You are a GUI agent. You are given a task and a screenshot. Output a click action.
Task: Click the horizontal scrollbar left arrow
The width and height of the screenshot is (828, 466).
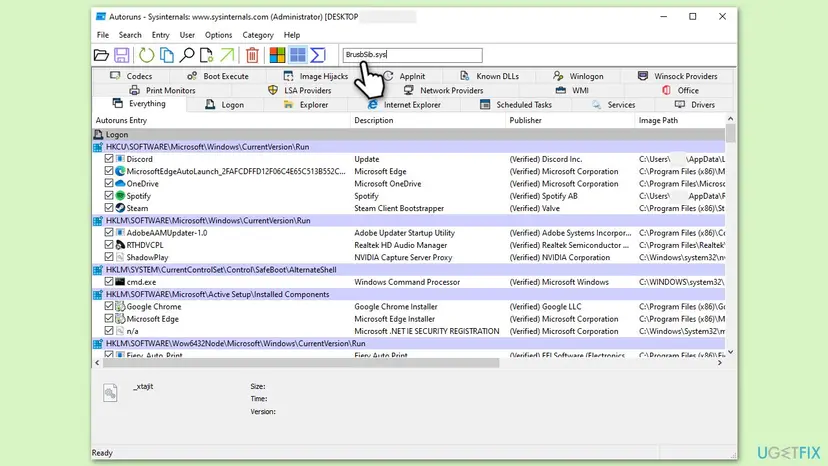97,363
